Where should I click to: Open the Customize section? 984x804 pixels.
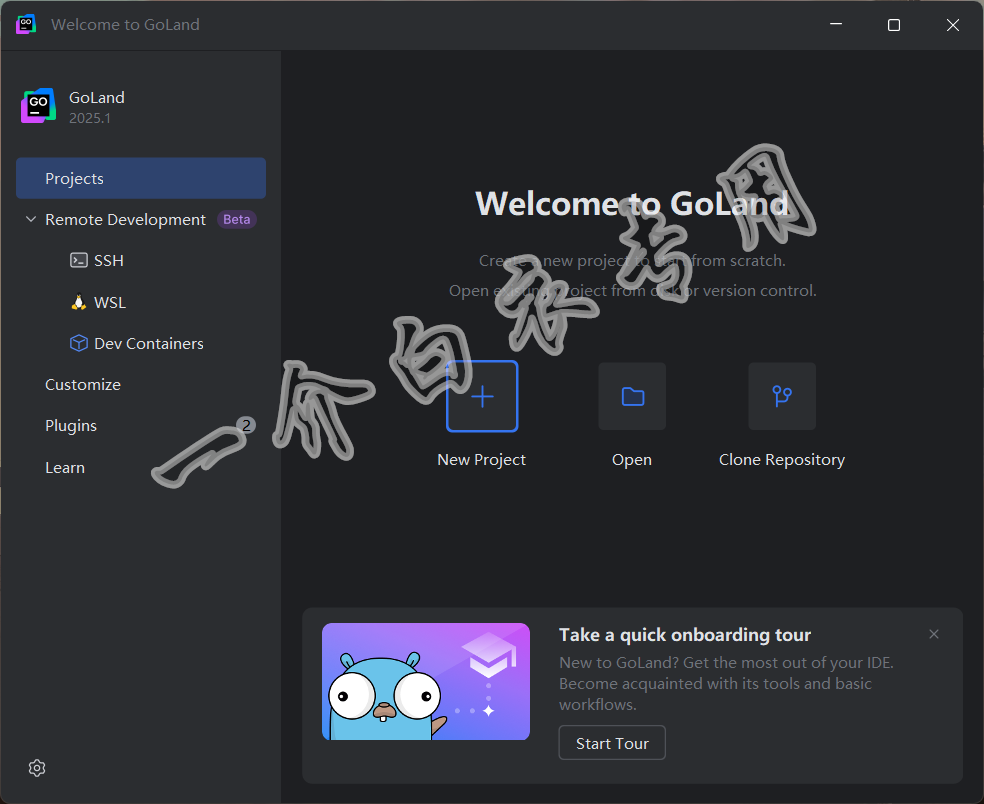[83, 384]
